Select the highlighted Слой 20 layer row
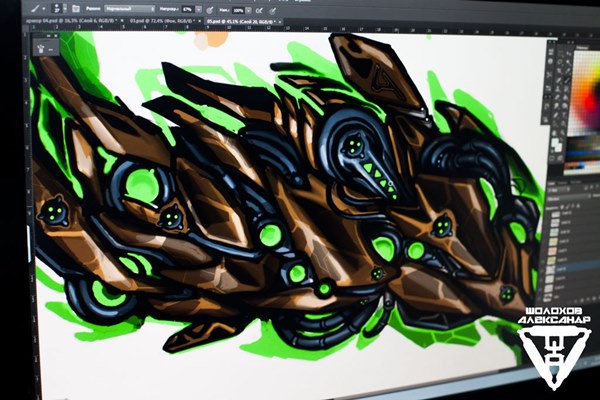This screenshot has height=400, width=600. [x=572, y=268]
